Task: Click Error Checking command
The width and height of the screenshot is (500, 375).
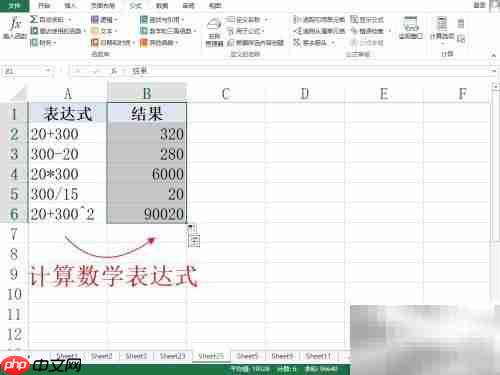Action: (x=367, y=31)
